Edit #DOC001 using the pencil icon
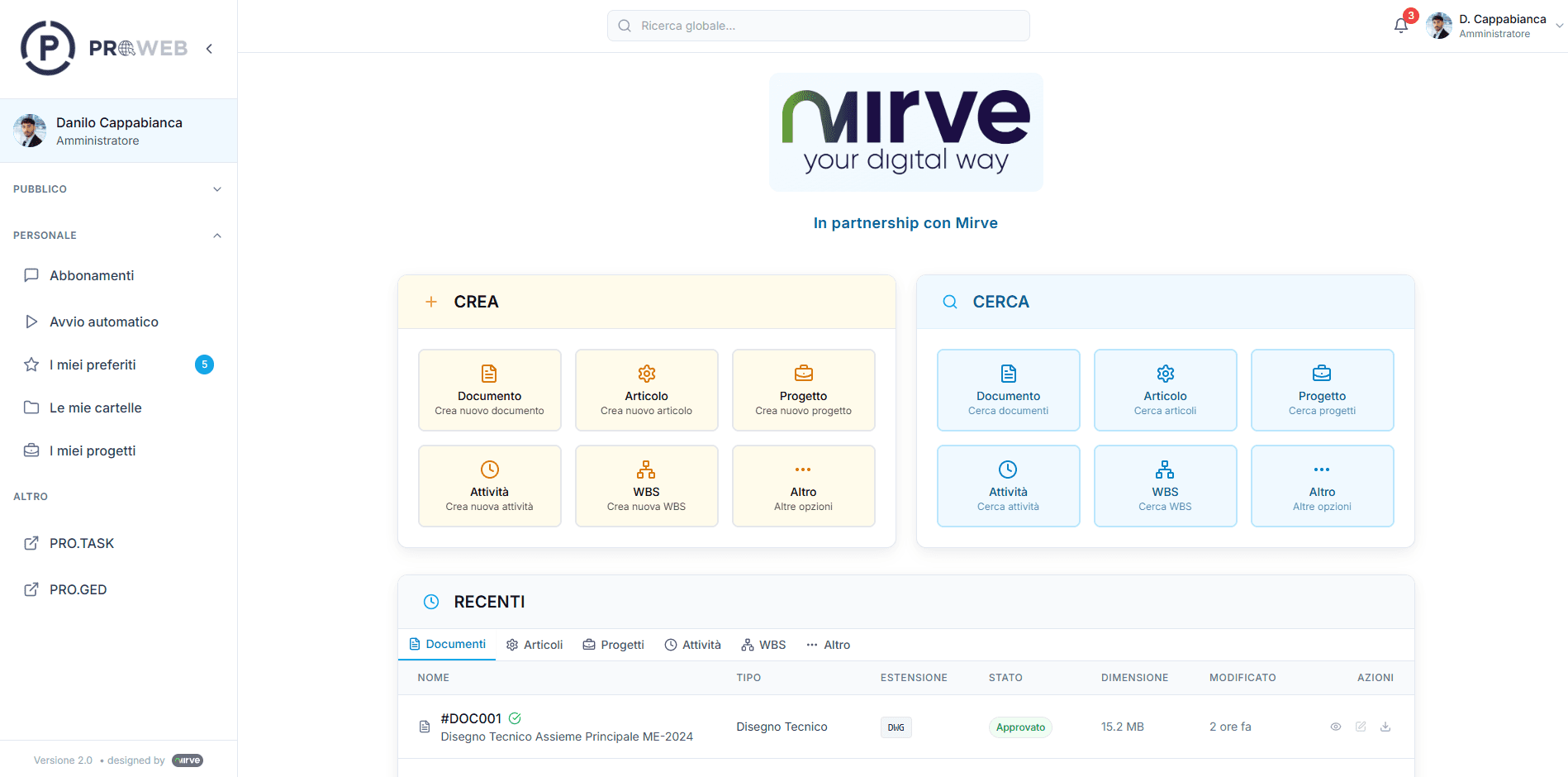1568x777 pixels. pyautogui.click(x=1361, y=727)
